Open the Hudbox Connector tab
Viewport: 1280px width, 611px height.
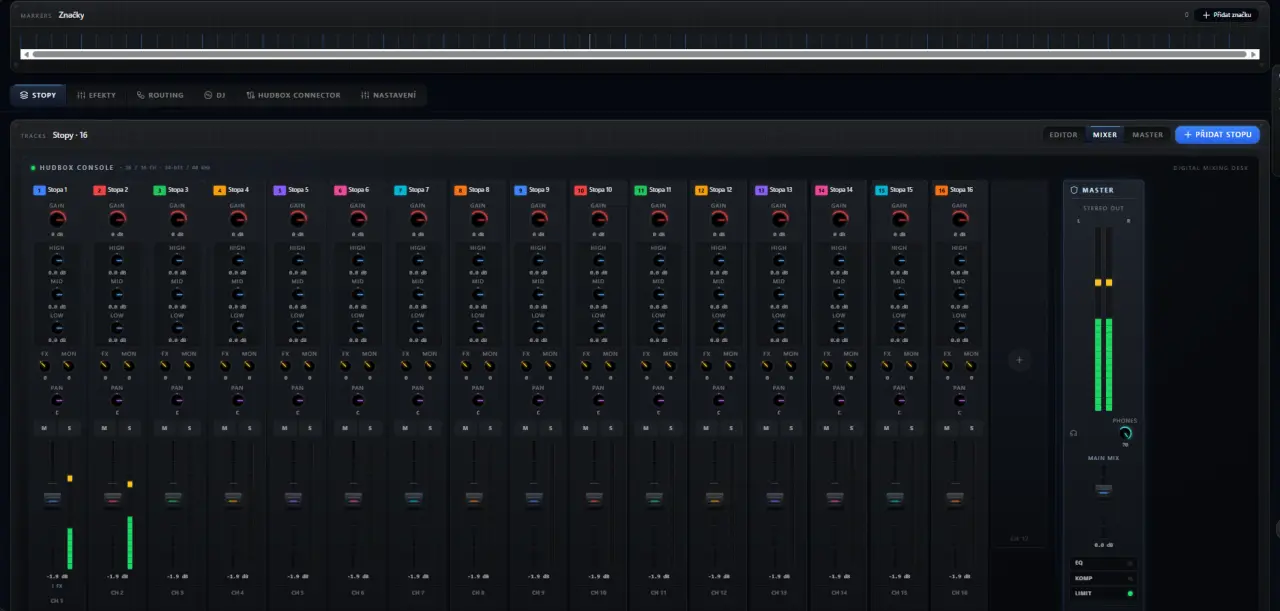[x=294, y=95]
